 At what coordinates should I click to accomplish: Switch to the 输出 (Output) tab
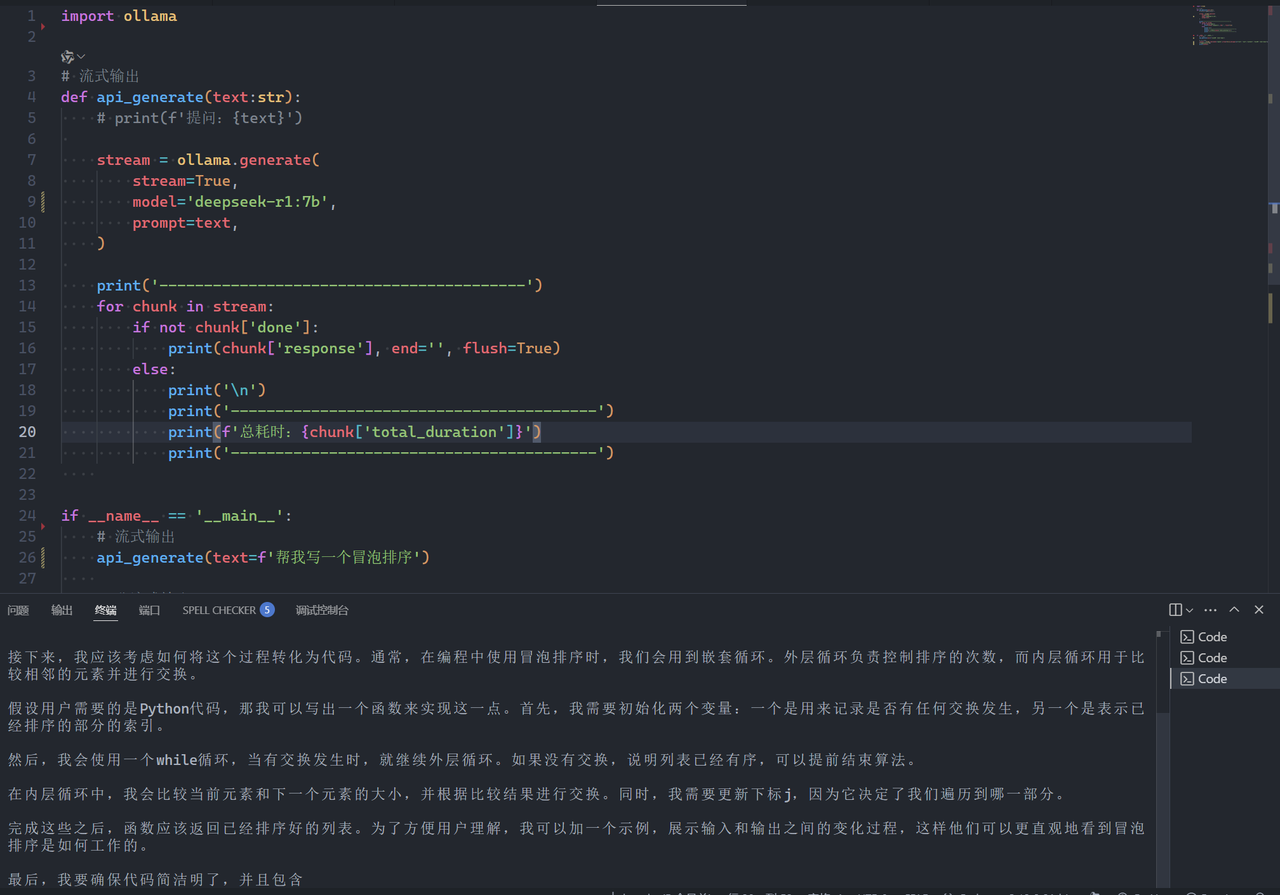tap(62, 610)
